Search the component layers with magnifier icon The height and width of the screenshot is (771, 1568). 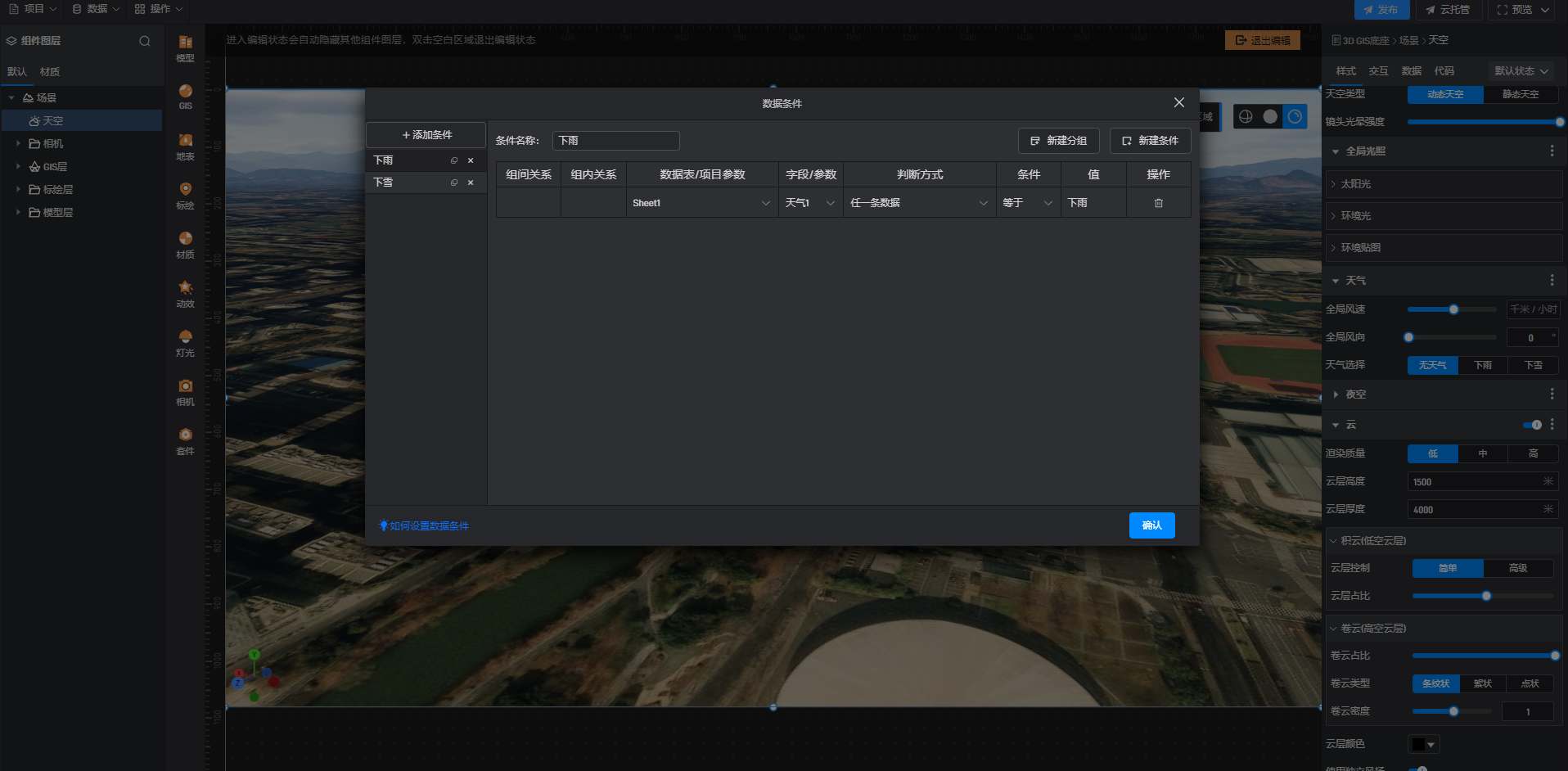pyautogui.click(x=145, y=41)
